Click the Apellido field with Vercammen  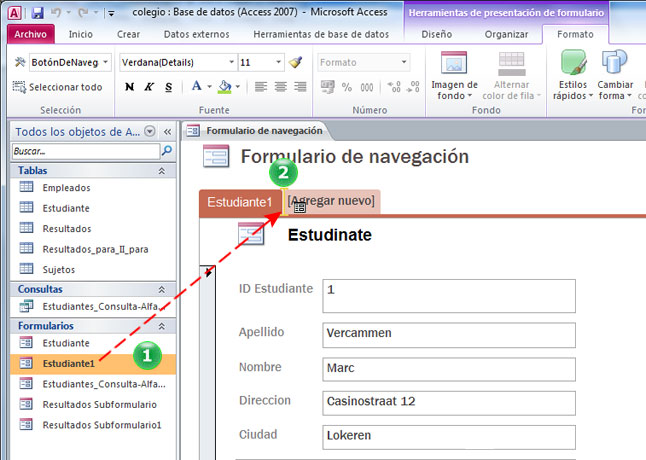point(449,335)
